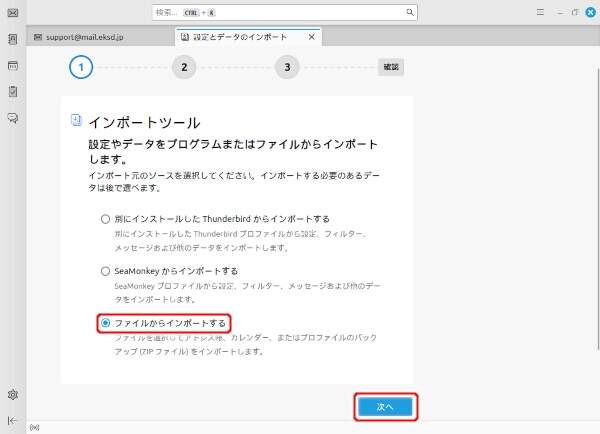Open the Calendar sidebar icon
Viewport: 600px width, 434px height.
(x=13, y=65)
